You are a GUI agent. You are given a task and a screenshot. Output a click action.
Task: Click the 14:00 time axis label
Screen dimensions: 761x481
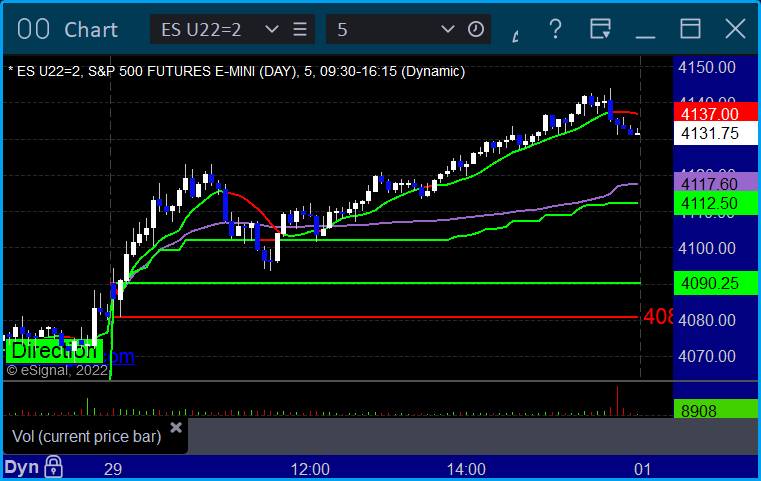pos(466,469)
